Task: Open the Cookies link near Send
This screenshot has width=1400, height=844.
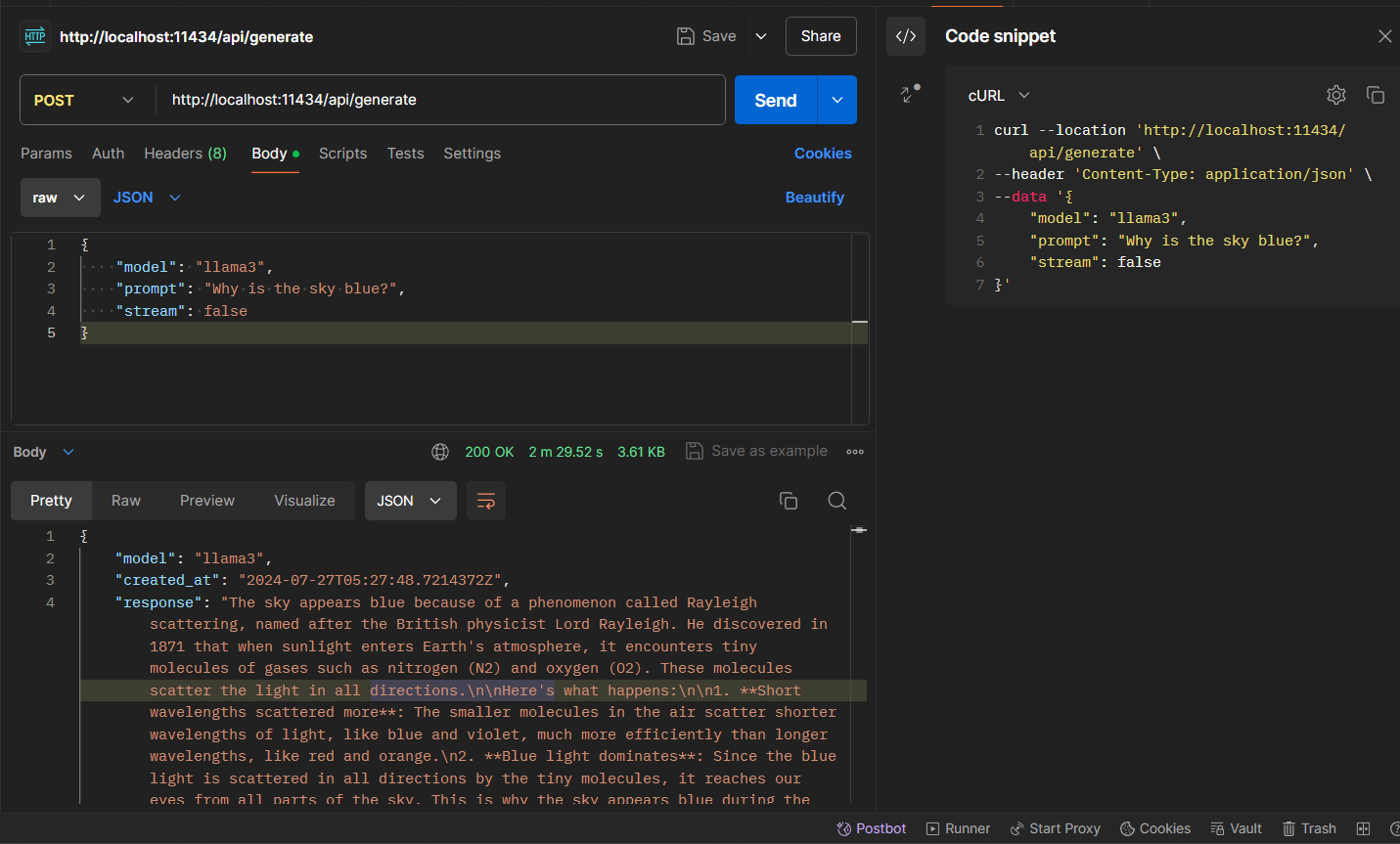Action: click(823, 154)
